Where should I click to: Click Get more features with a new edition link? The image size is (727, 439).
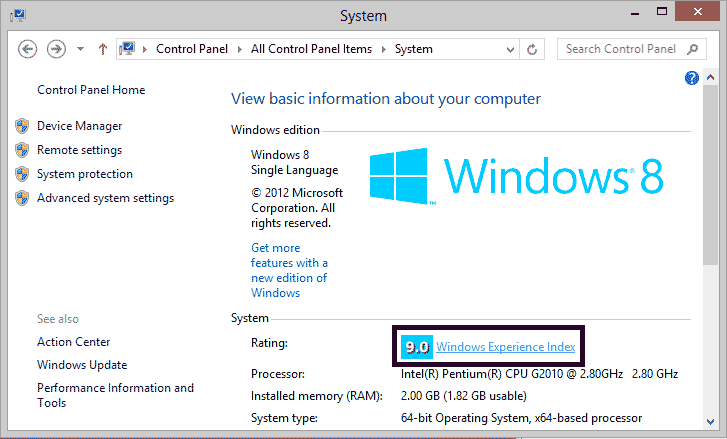(x=289, y=270)
